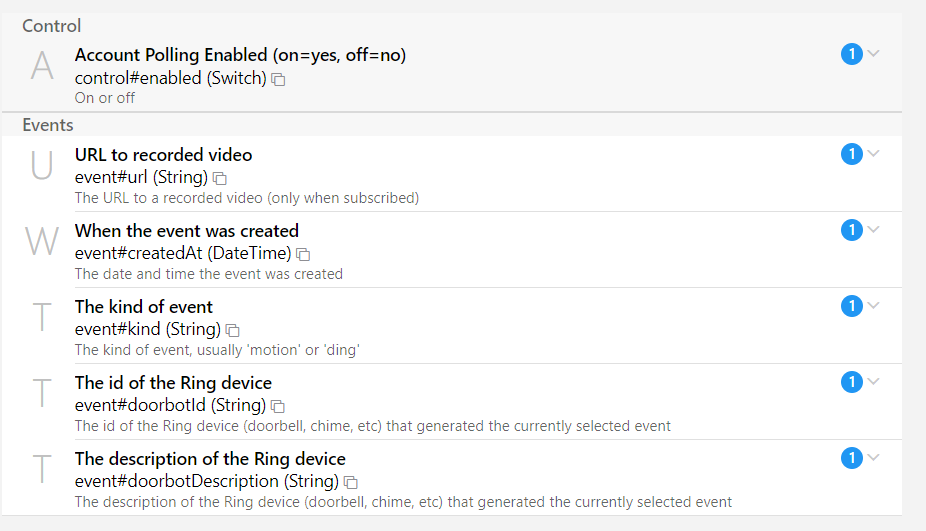
Task: Click the 'Events' group header
Action: 48,125
